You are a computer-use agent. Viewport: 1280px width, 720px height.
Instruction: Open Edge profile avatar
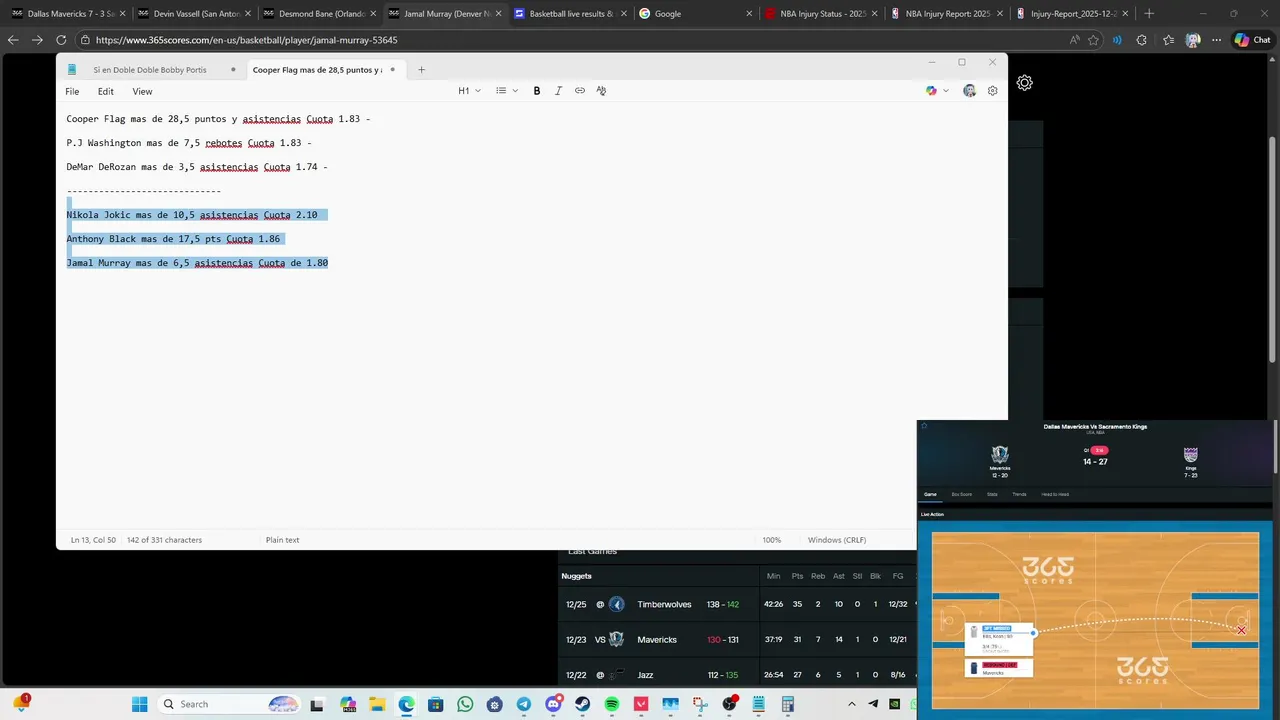(1192, 40)
